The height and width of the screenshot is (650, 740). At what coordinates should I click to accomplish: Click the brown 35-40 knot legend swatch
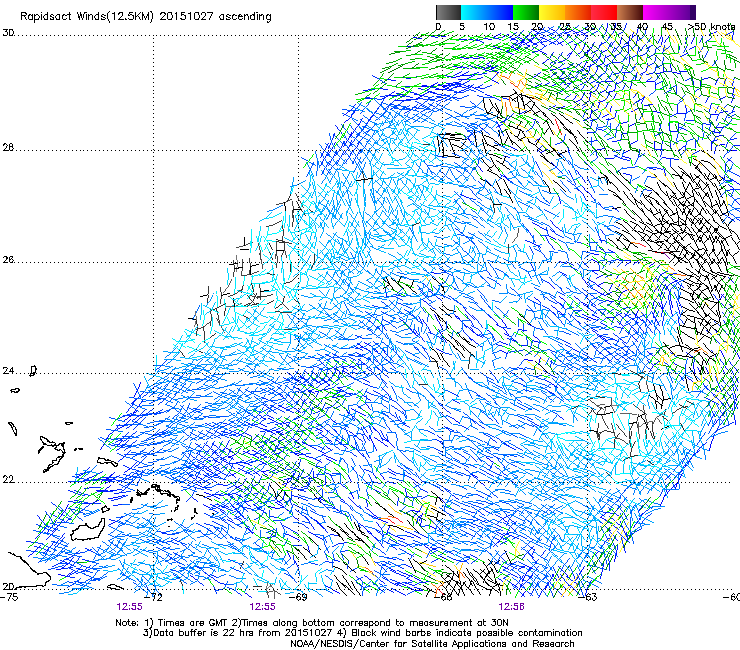point(630,12)
